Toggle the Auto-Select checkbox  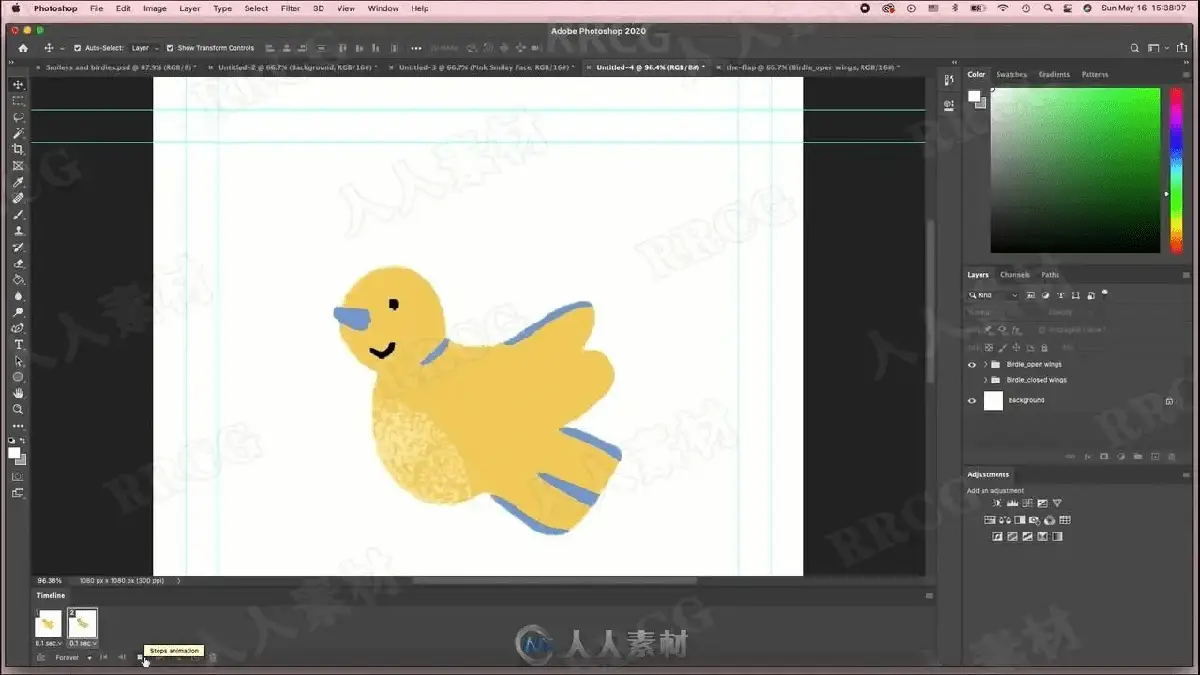point(77,48)
